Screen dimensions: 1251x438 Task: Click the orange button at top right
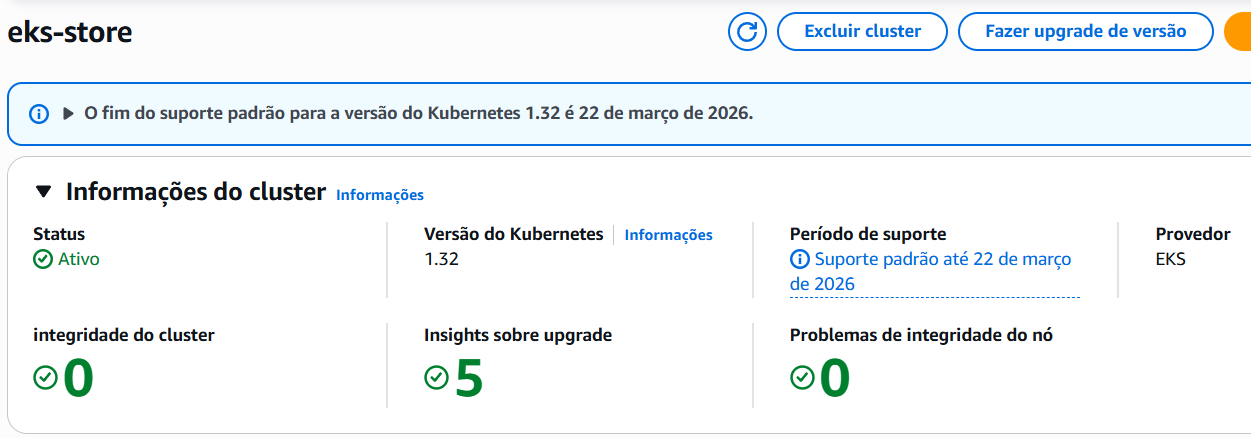pos(1238,31)
